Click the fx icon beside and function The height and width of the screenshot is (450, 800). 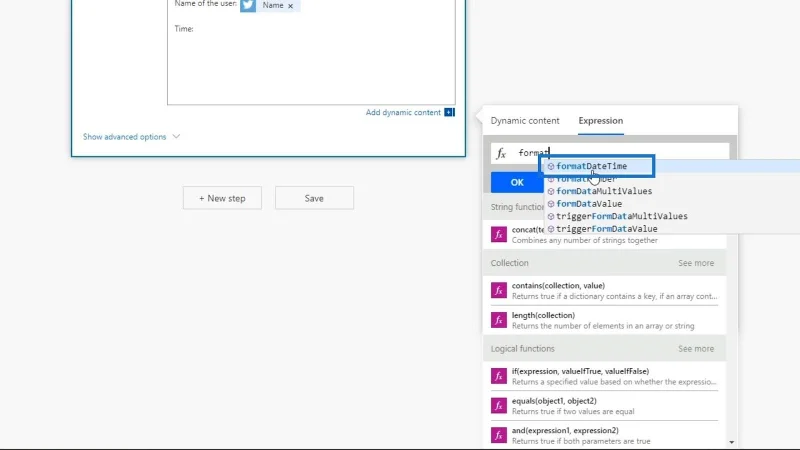click(x=498, y=435)
